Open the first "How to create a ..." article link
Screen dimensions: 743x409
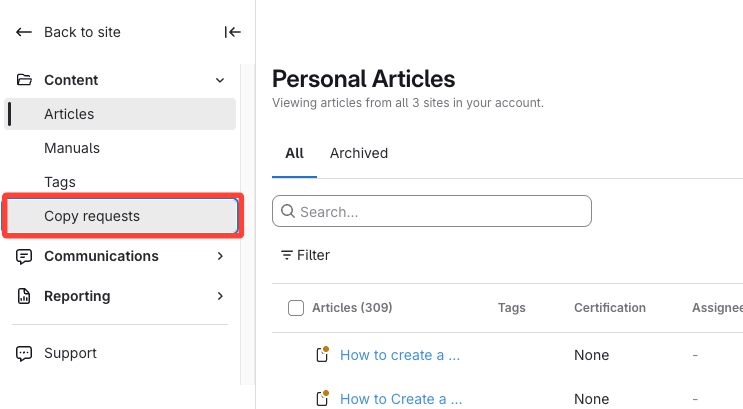click(400, 355)
